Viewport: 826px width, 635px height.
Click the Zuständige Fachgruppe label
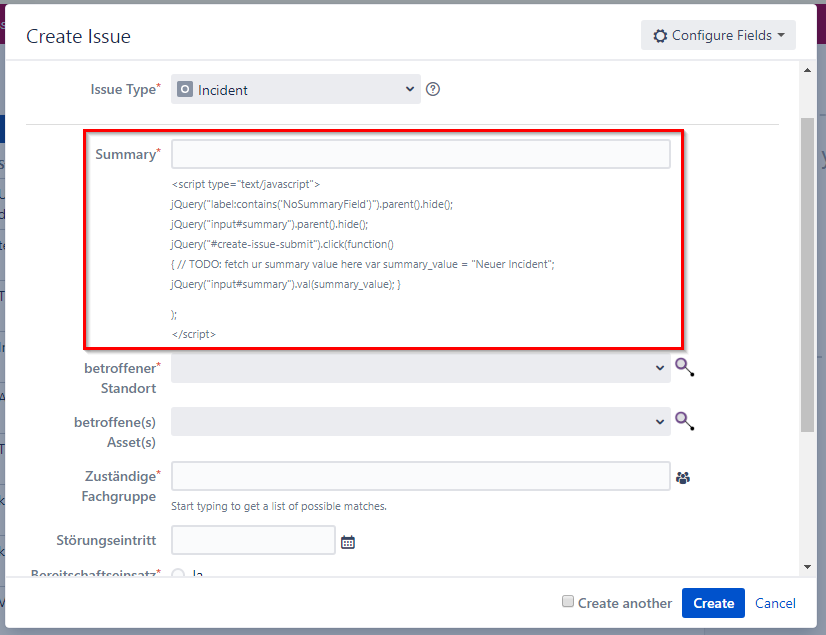coord(121,486)
